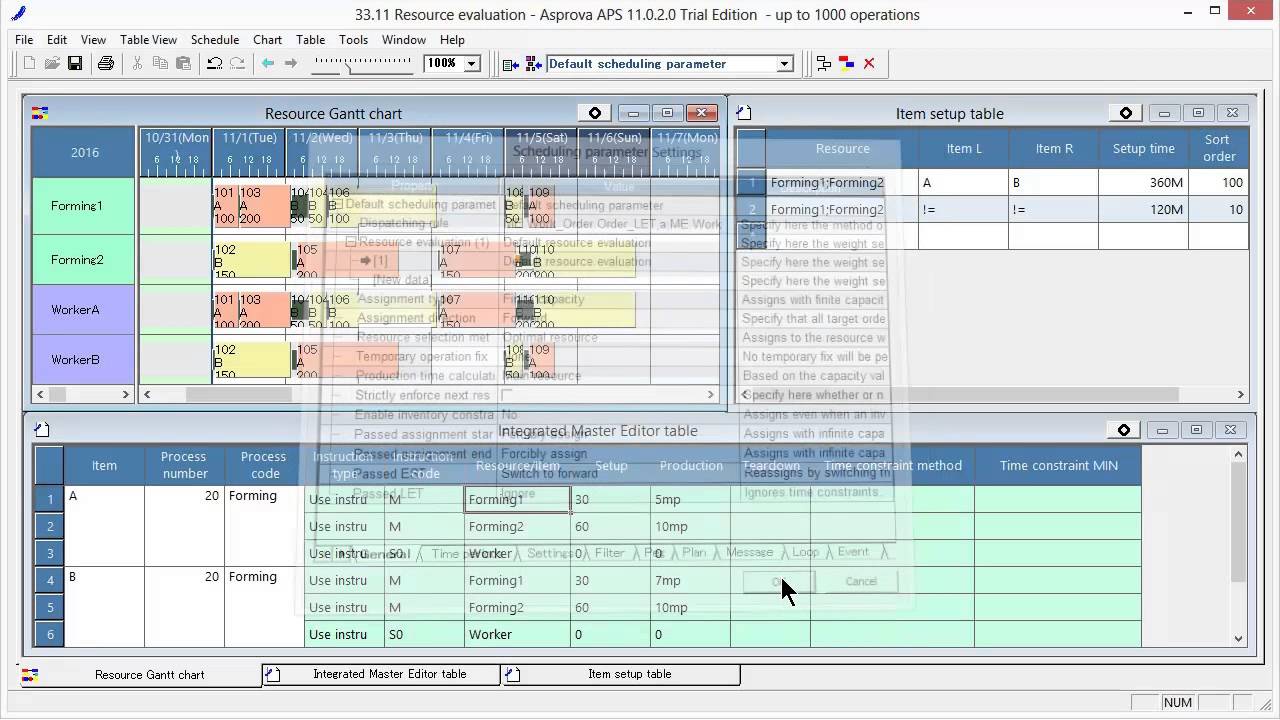Click the Copy toolbar icon
This screenshot has height=720, width=1280.
(160, 63)
